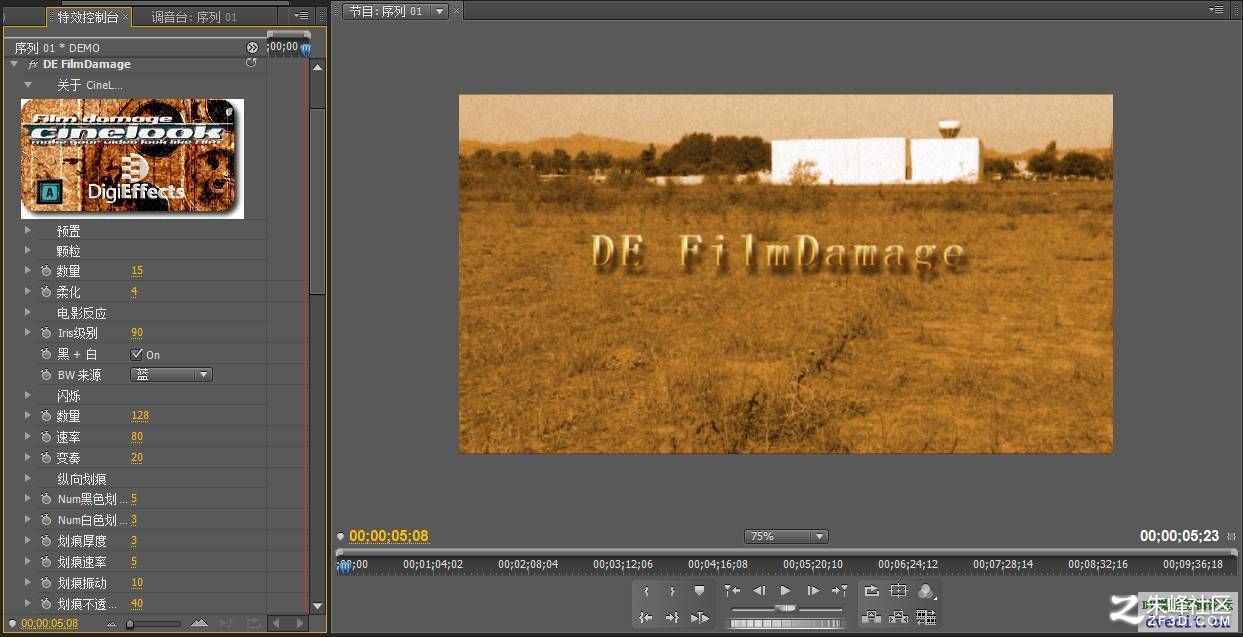
Task: Close the 特效控制台 tab
Action: tap(126, 17)
